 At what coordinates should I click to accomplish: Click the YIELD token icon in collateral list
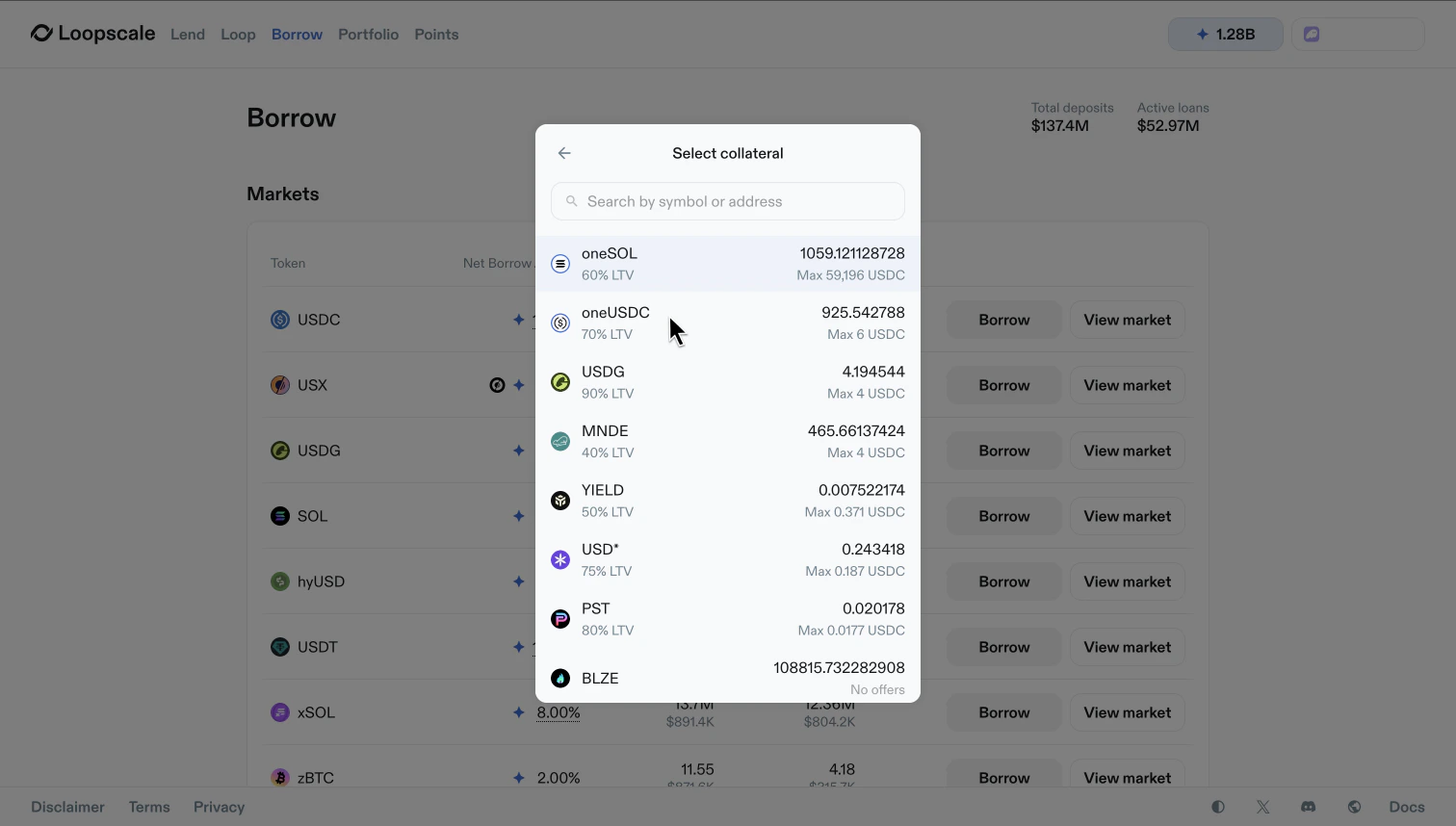pos(560,501)
